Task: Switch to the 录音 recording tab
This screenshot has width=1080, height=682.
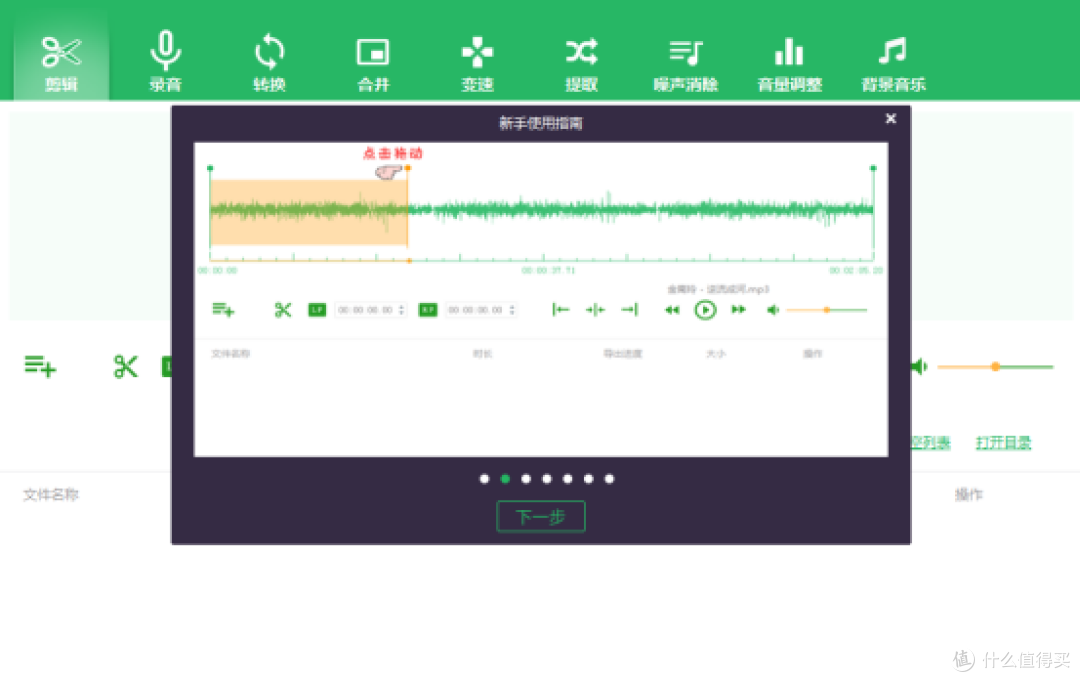Action: (165, 63)
